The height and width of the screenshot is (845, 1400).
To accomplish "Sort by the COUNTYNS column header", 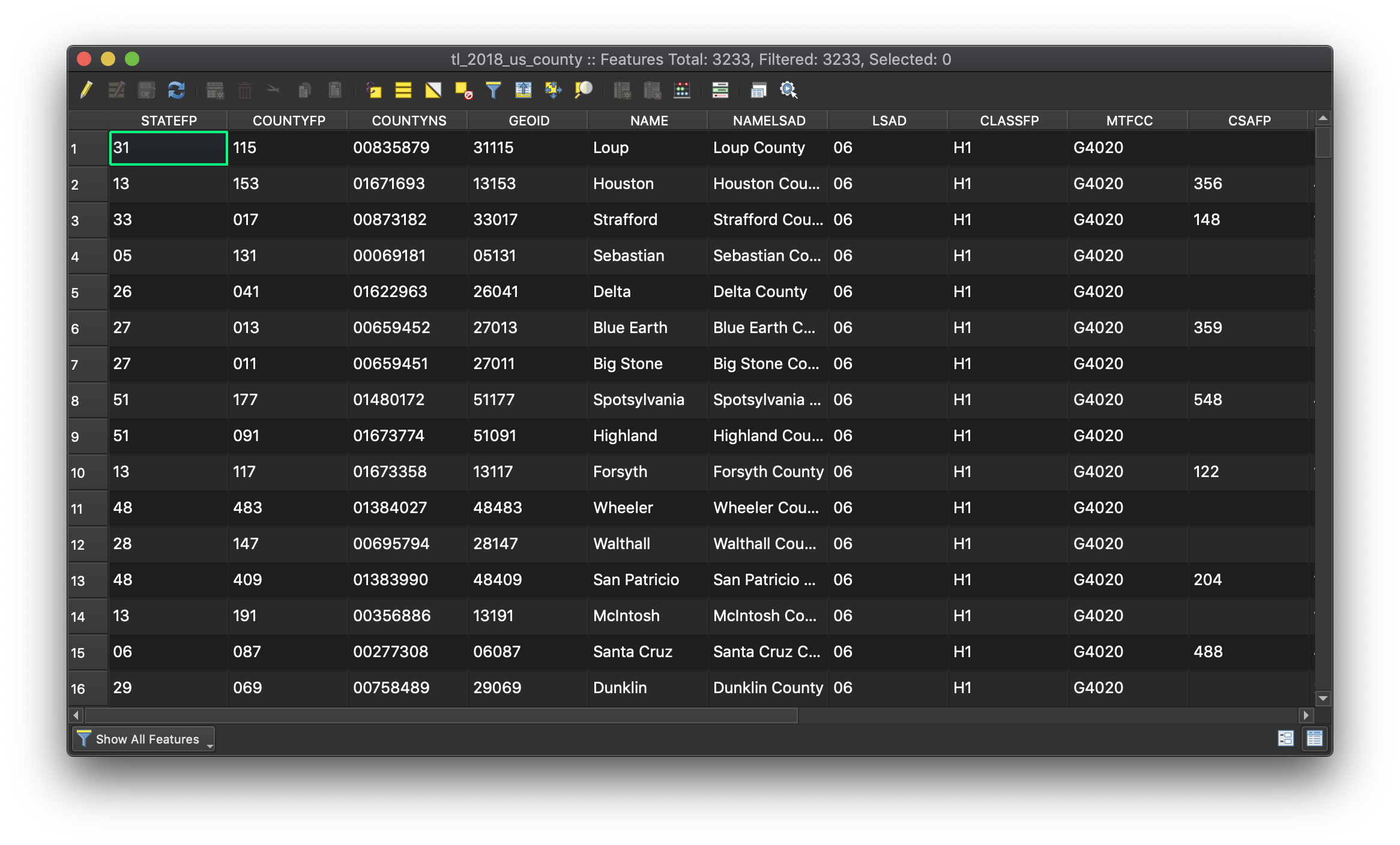I will 409,121.
